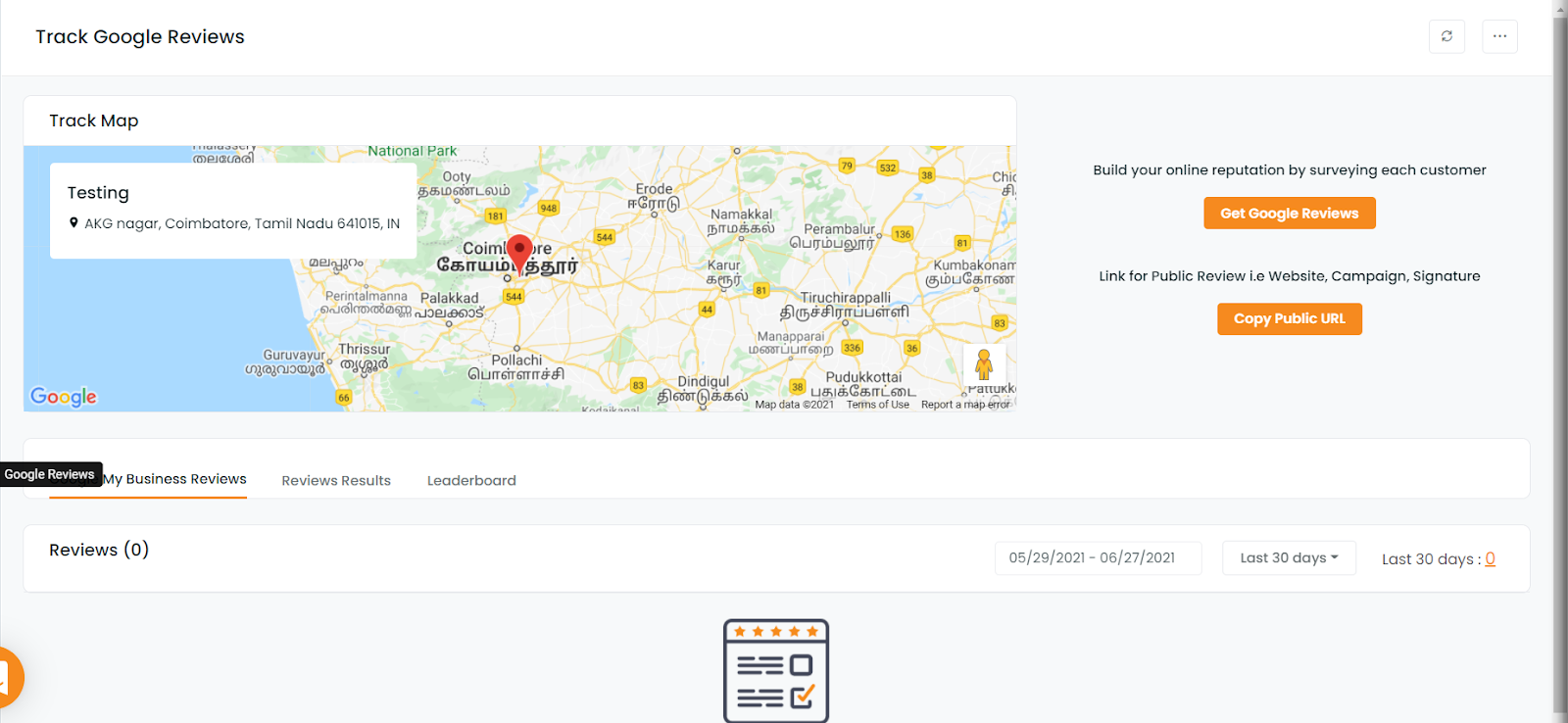
Task: Click the 05/29/2021 - 06/27/2021 date field
Action: (1098, 557)
